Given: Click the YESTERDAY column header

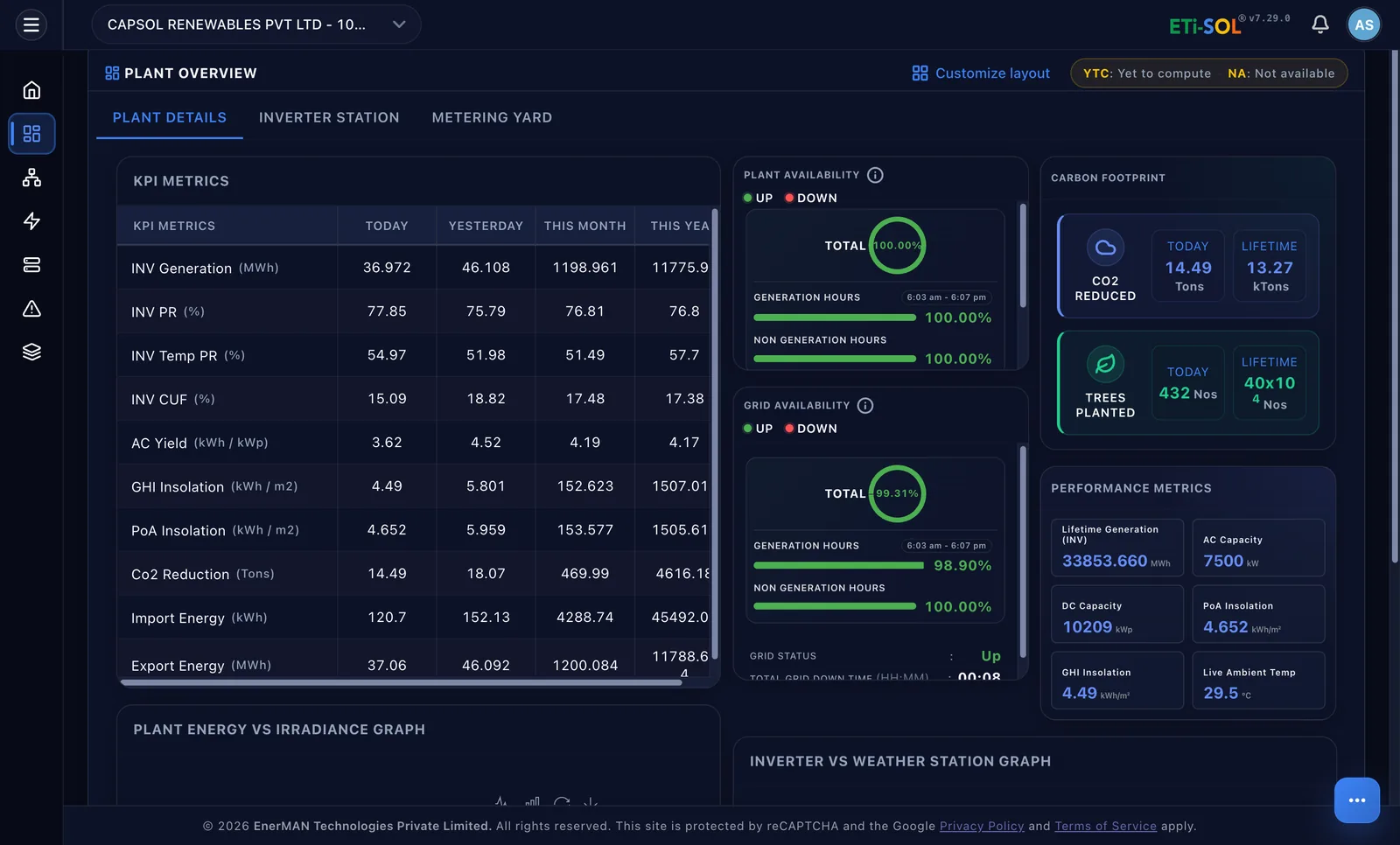Looking at the screenshot, I should coord(486,226).
